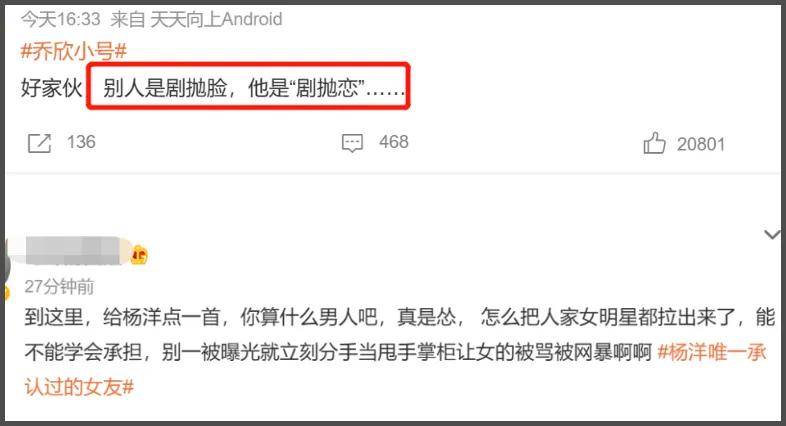Click the like count 20801
Viewport: 786px width, 426px height.
701,144
